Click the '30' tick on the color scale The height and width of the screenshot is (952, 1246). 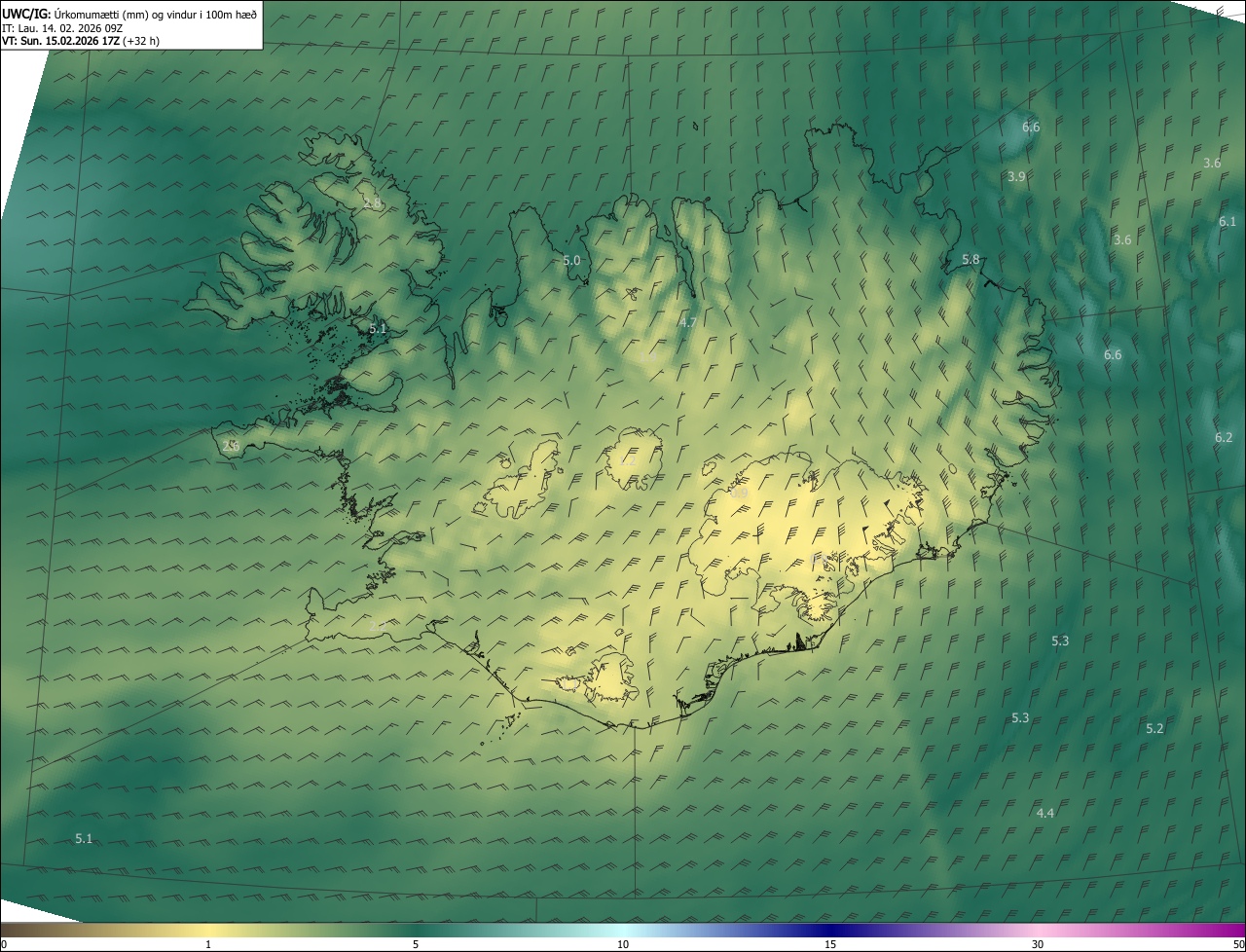click(x=1038, y=944)
